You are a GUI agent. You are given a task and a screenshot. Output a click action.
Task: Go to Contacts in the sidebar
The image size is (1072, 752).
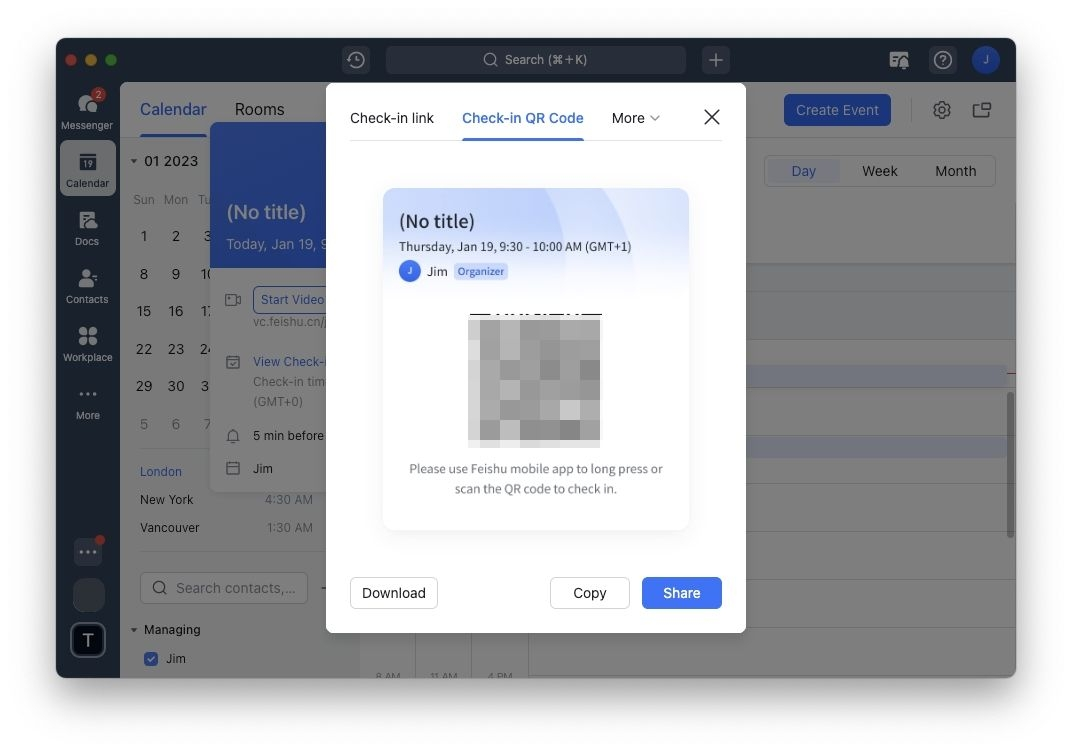pos(87,285)
